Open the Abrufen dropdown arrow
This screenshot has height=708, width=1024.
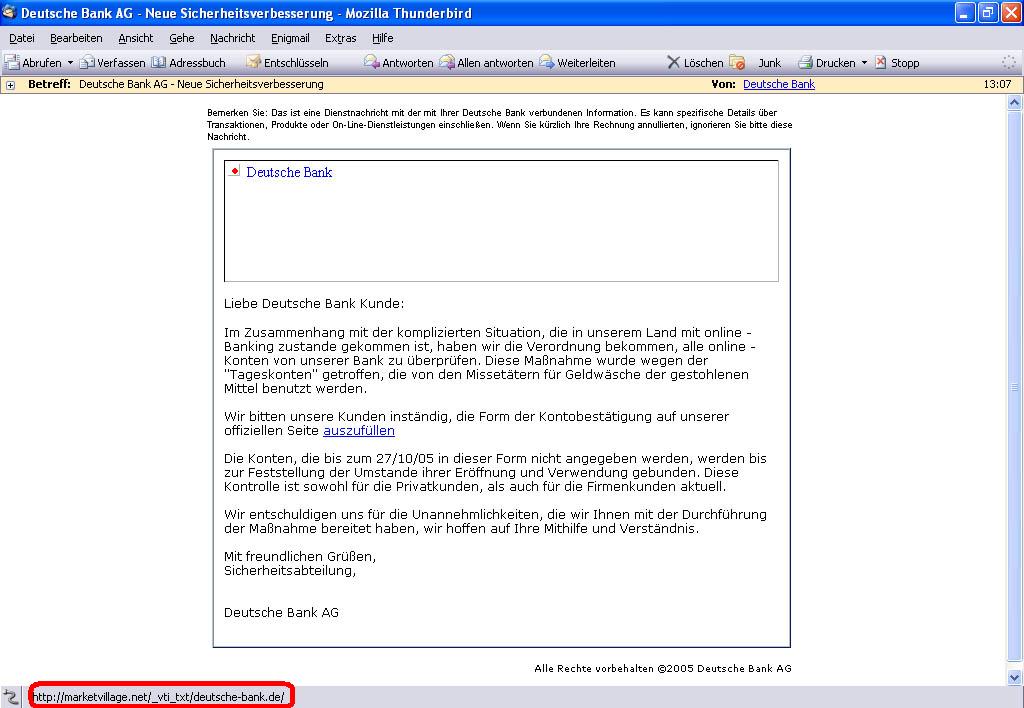(x=71, y=63)
